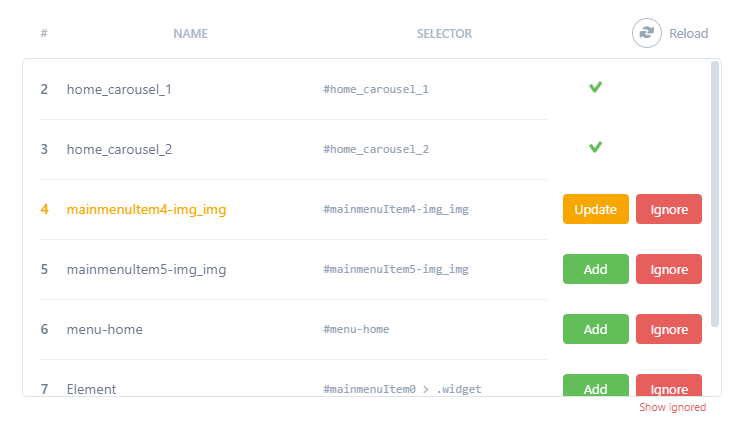The width and height of the screenshot is (738, 425).
Task: Click the Reload text label
Action: point(689,33)
